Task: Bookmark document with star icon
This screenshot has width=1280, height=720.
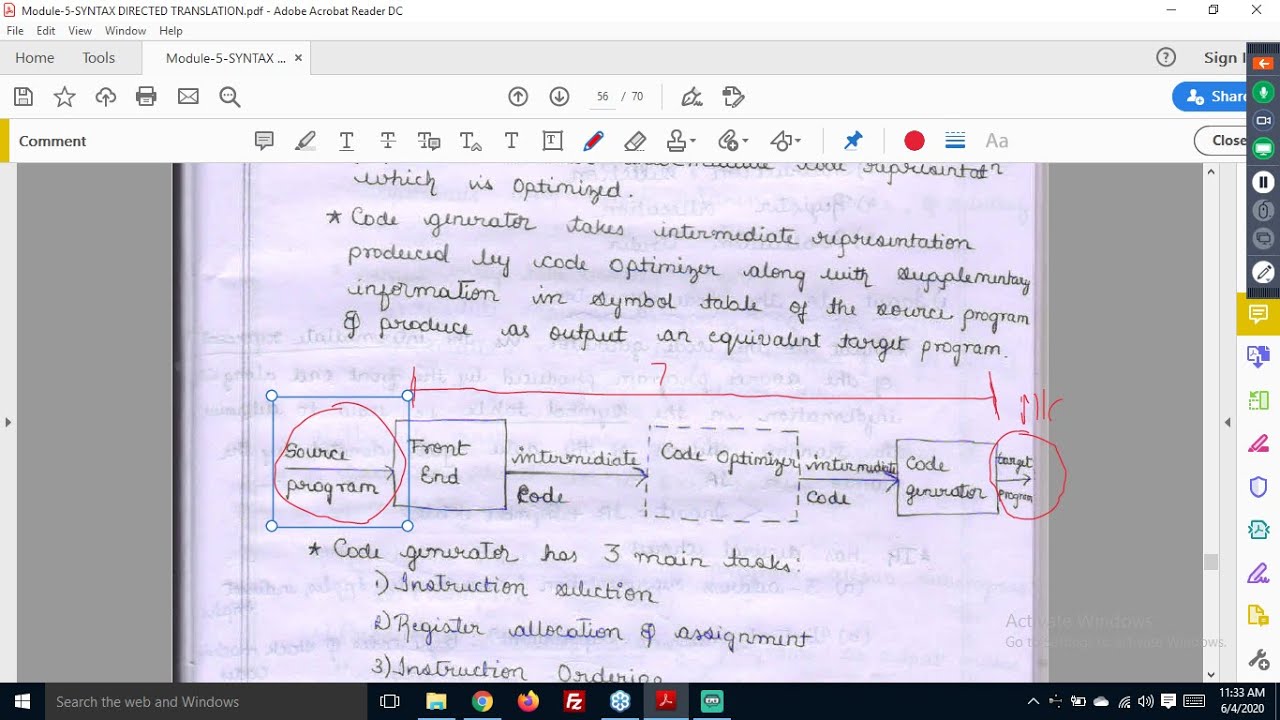Action: coord(64,97)
